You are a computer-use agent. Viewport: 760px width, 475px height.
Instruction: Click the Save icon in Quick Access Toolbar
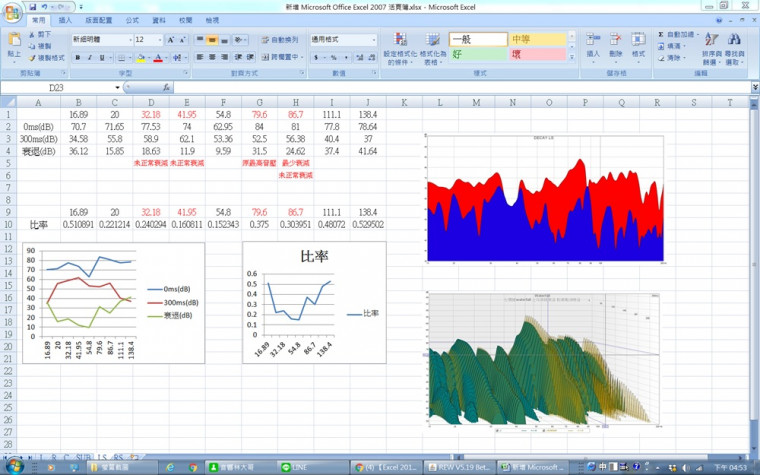pos(32,6)
